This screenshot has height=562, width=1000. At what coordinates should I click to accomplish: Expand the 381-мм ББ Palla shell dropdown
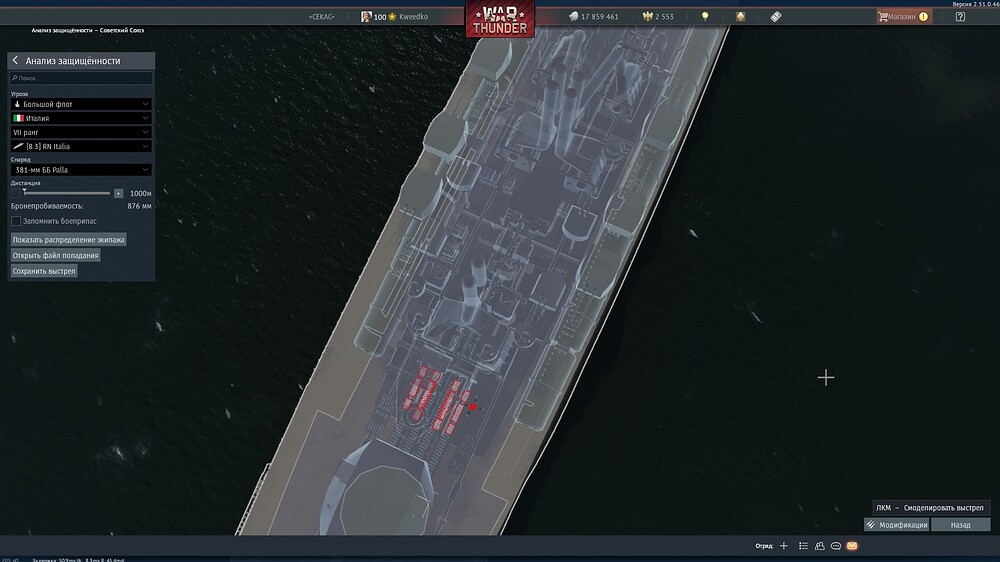[x=81, y=170]
